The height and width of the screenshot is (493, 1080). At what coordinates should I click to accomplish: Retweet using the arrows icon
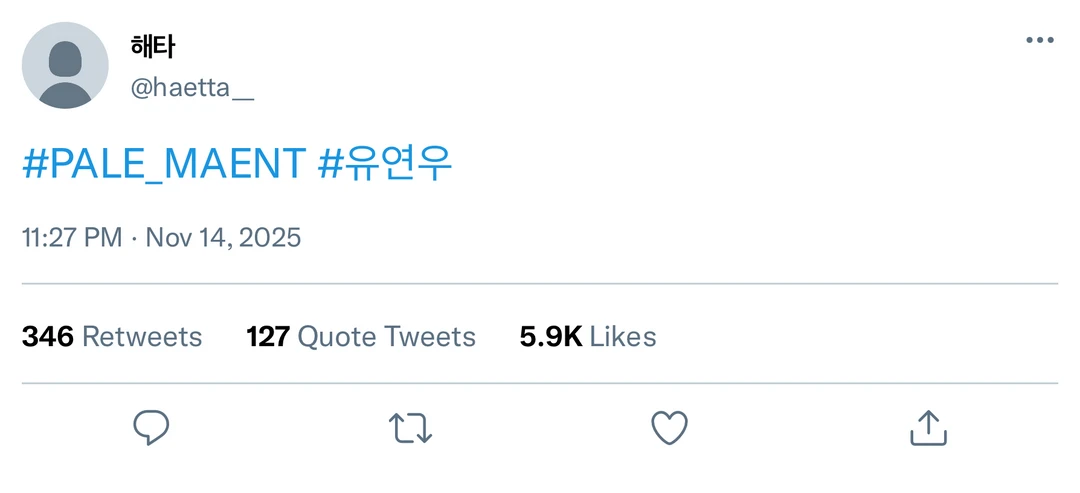pyautogui.click(x=410, y=428)
